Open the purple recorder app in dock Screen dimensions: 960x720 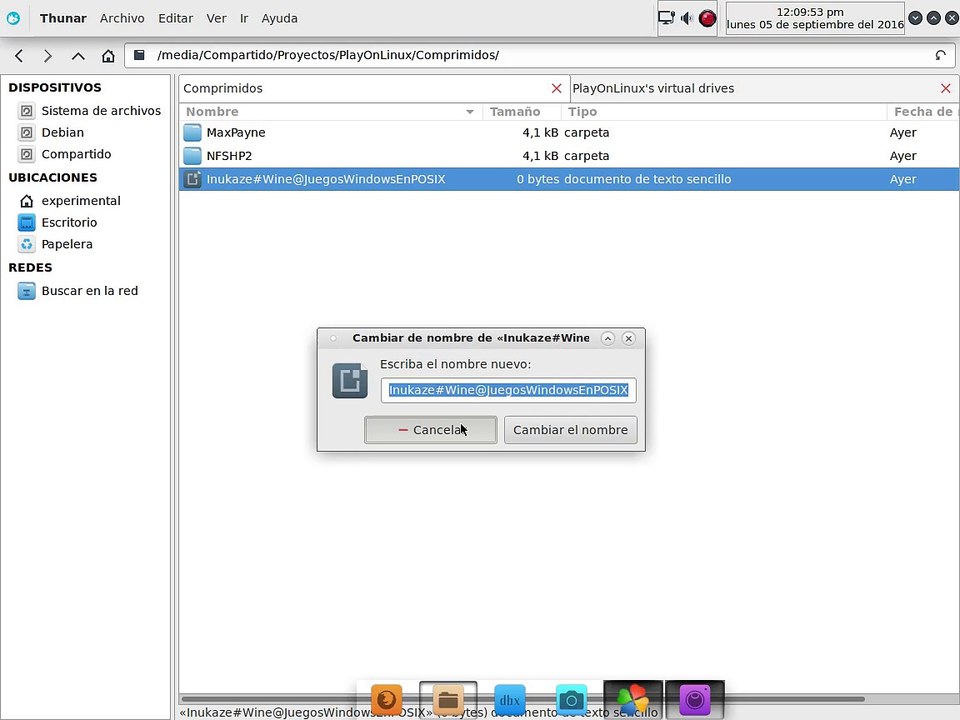pyautogui.click(x=694, y=699)
